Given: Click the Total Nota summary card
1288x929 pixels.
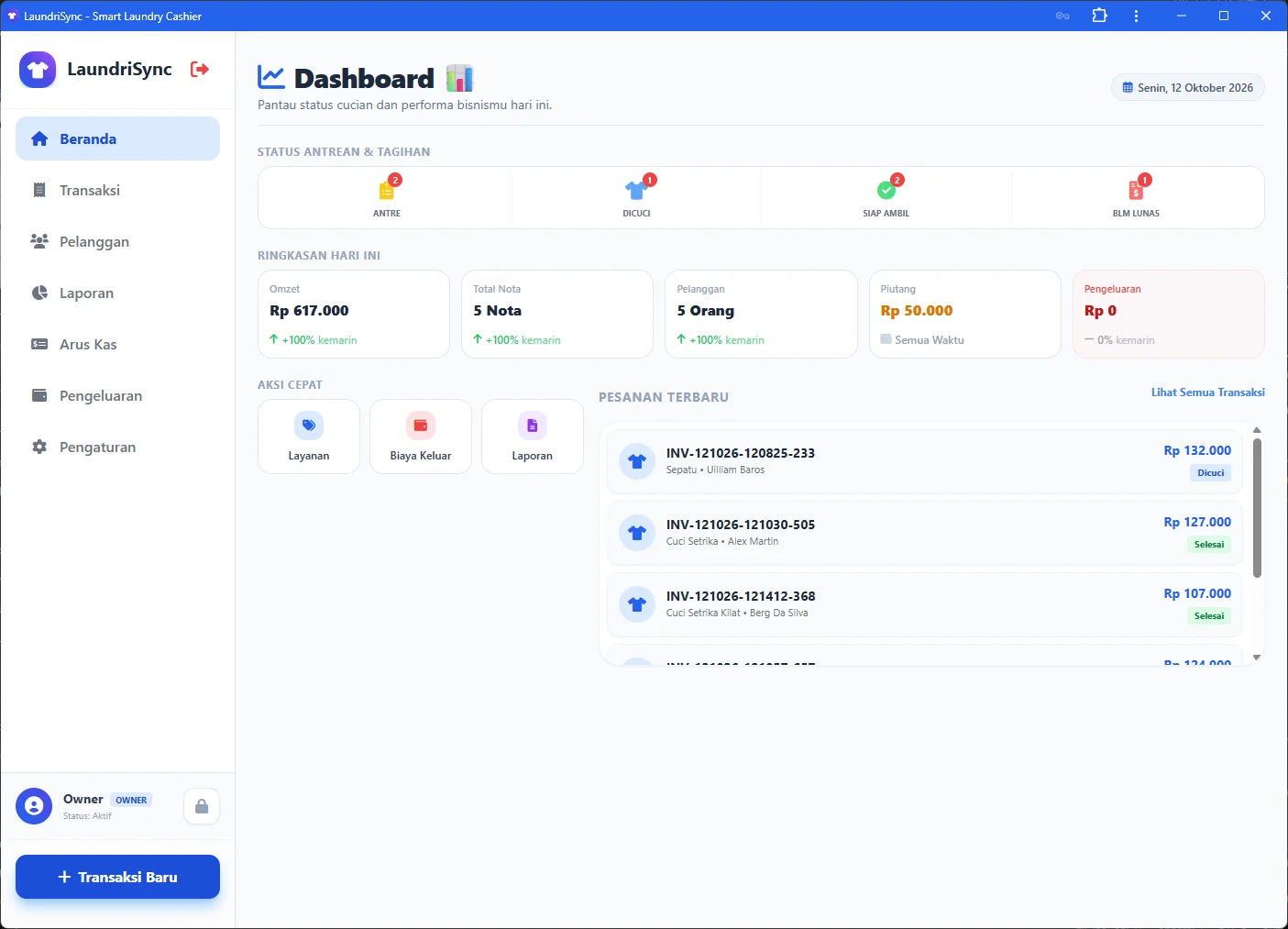Looking at the screenshot, I should click(557, 314).
